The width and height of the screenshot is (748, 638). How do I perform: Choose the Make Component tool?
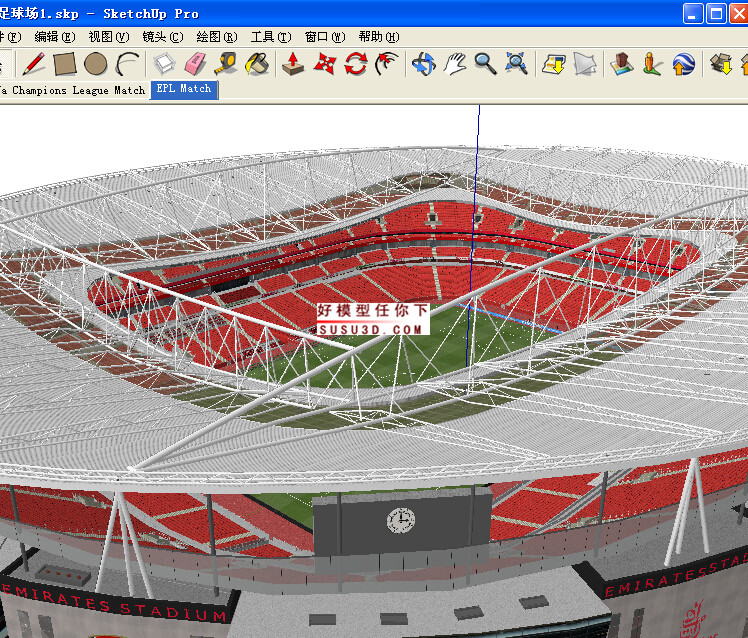coord(164,63)
